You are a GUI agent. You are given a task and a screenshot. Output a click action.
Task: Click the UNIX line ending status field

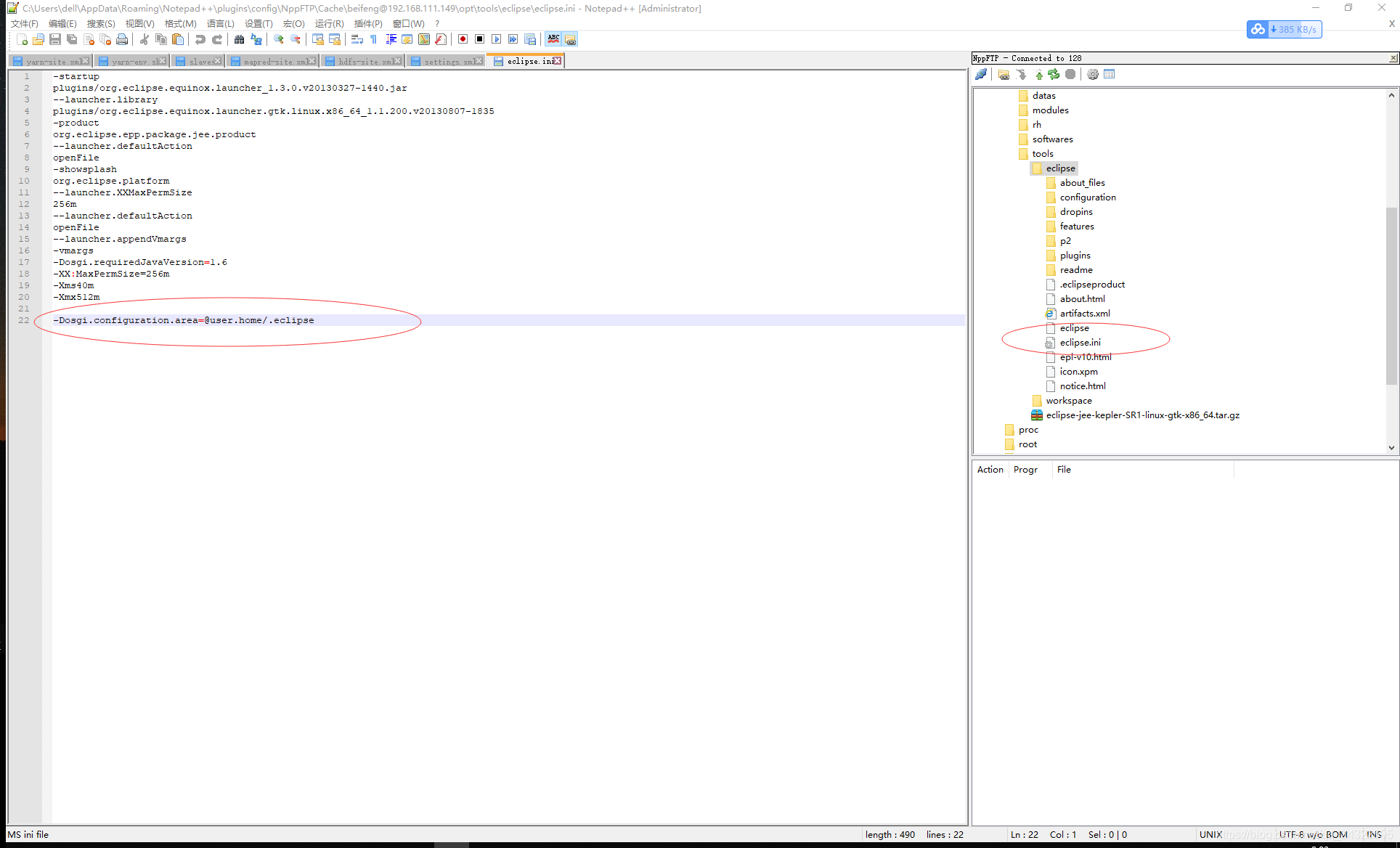tap(1210, 835)
